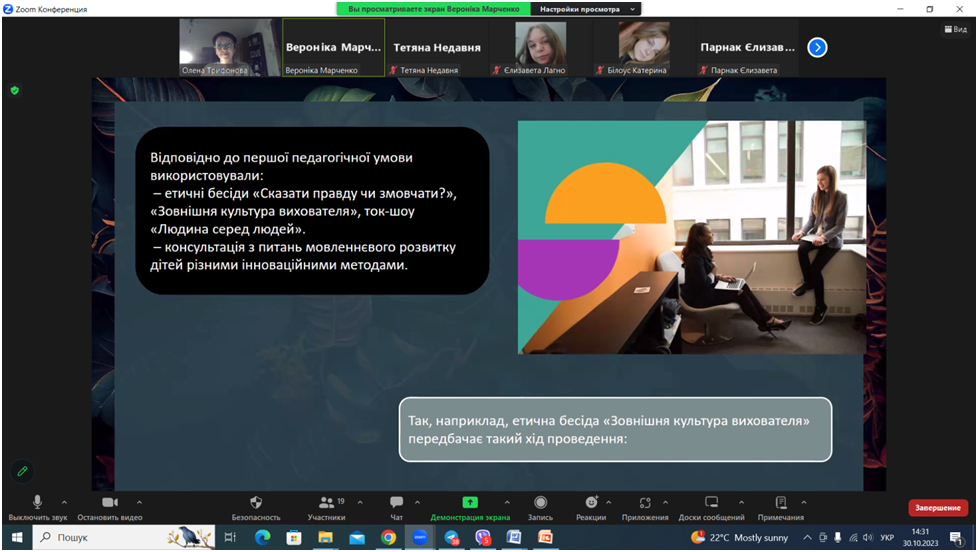Screen dimensions: 978x552
Task: Expand audio options arrow beside microphone
Action: pos(65,502)
